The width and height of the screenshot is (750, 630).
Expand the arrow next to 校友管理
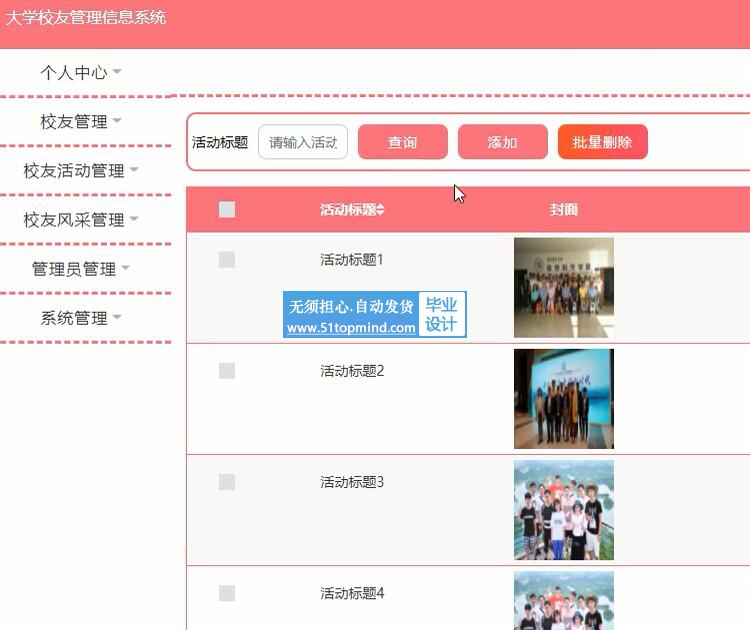(x=117, y=121)
